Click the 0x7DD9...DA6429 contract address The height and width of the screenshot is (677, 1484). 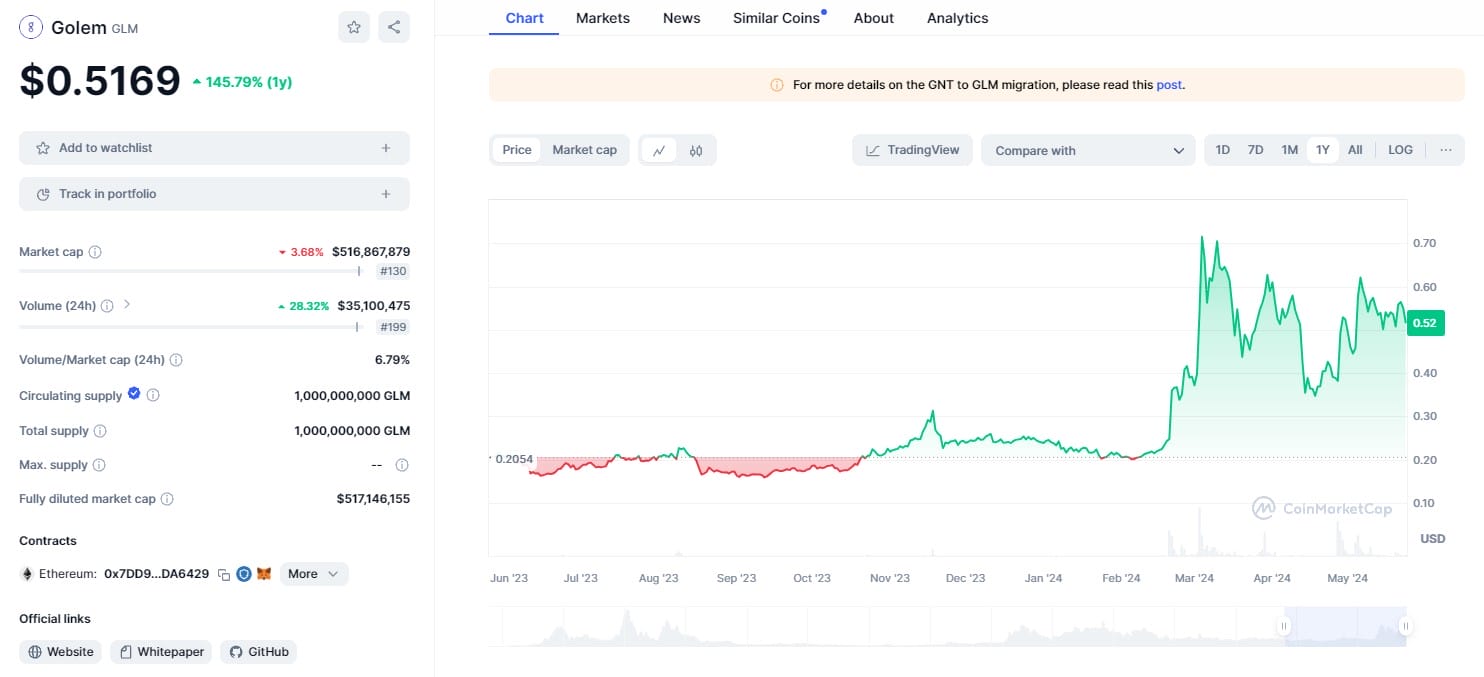coord(156,574)
